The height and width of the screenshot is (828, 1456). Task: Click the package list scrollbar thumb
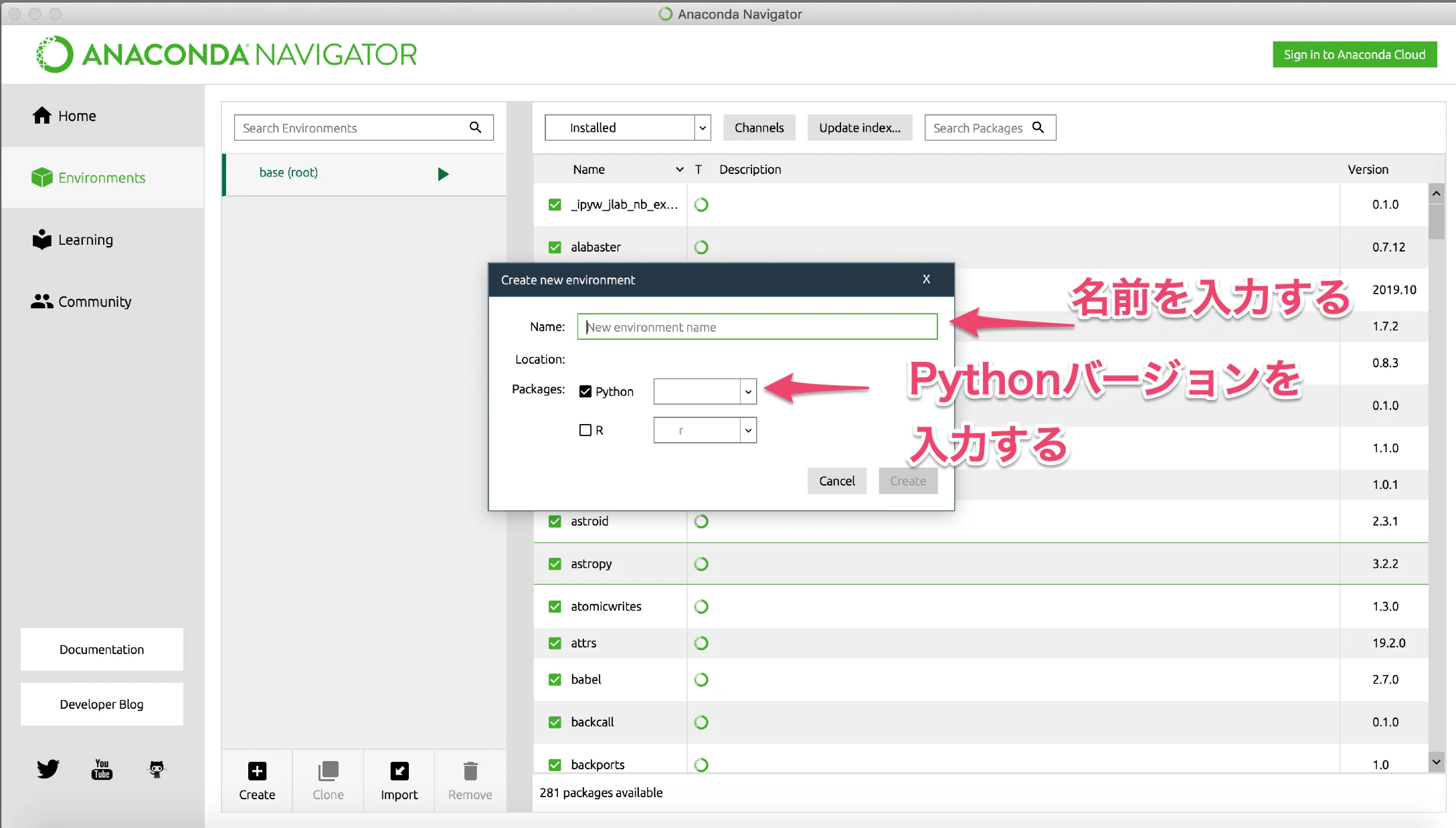coord(1437,221)
